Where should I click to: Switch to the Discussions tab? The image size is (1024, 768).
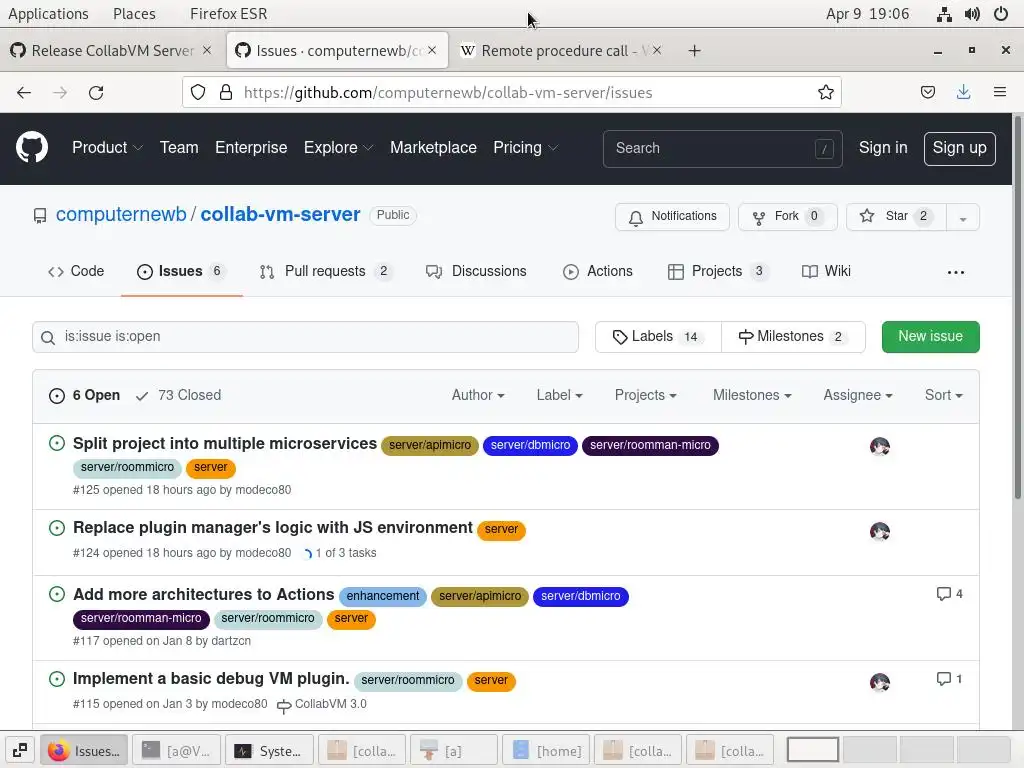476,271
